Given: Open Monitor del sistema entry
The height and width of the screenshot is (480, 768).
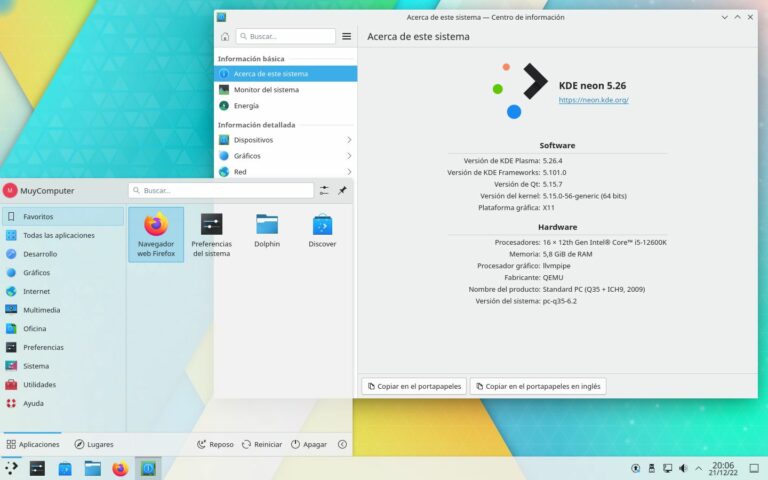Looking at the screenshot, I should pyautogui.click(x=286, y=90).
